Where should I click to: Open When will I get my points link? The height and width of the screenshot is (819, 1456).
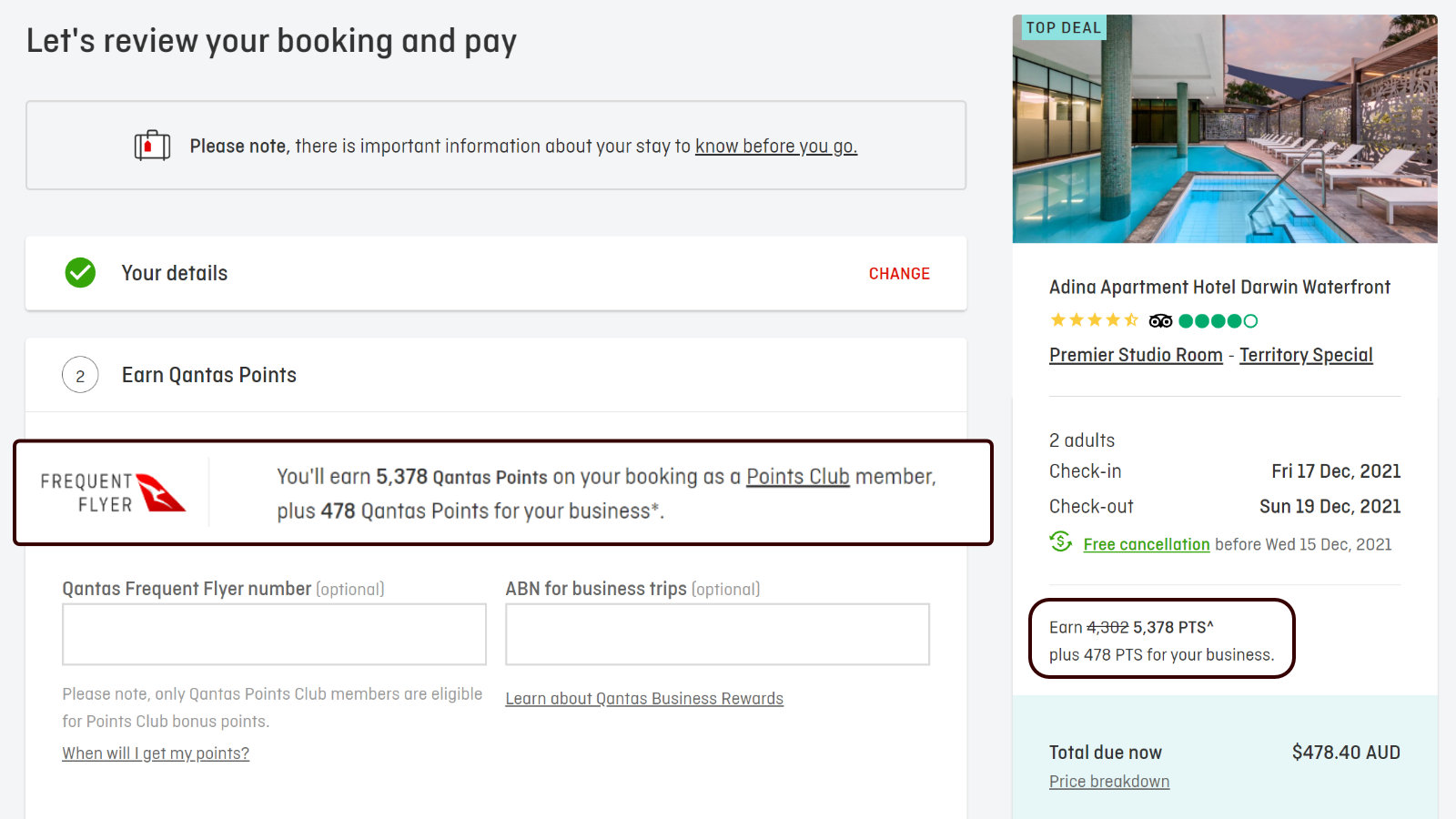[156, 753]
